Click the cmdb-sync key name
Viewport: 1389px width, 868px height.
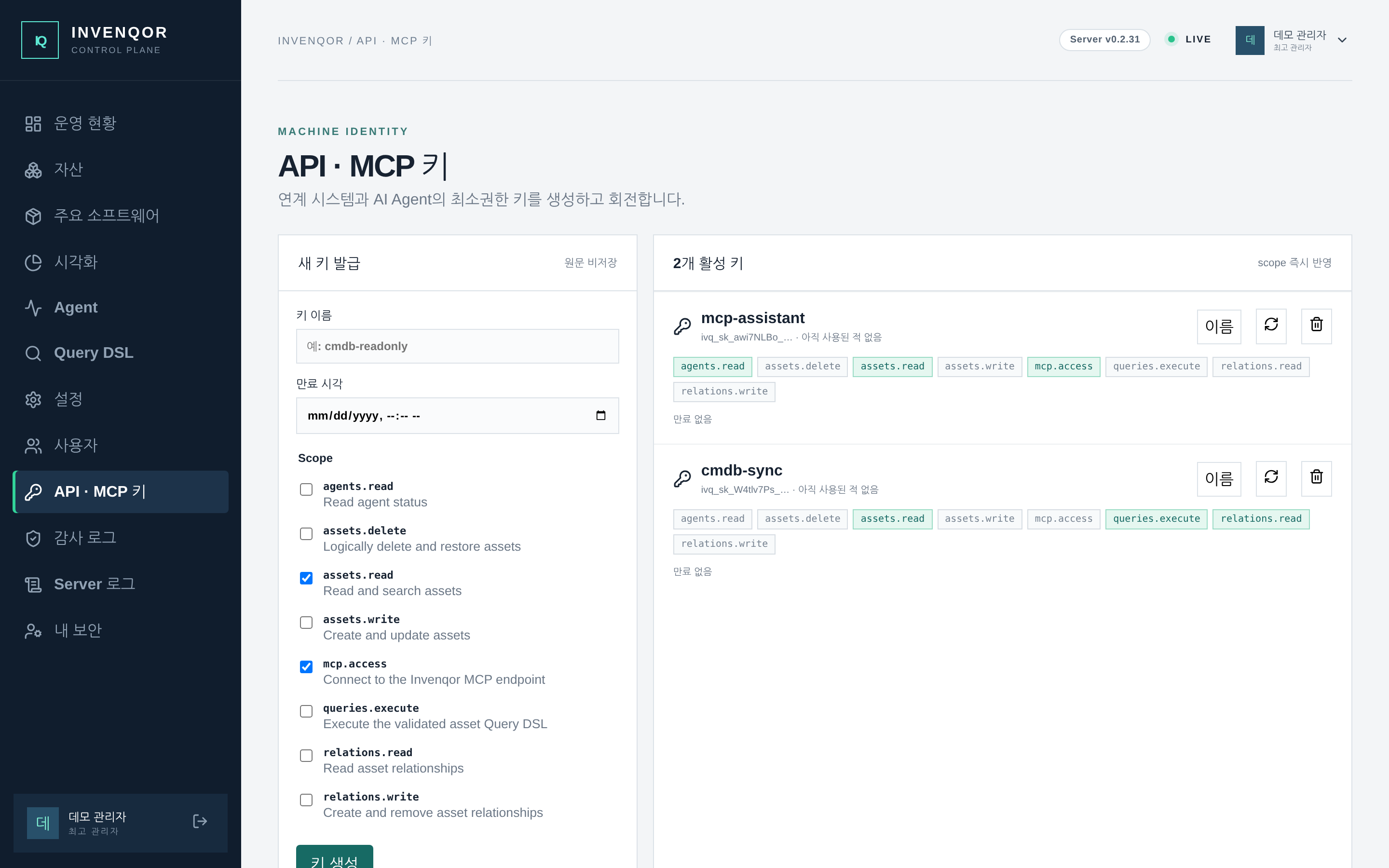pyautogui.click(x=742, y=470)
